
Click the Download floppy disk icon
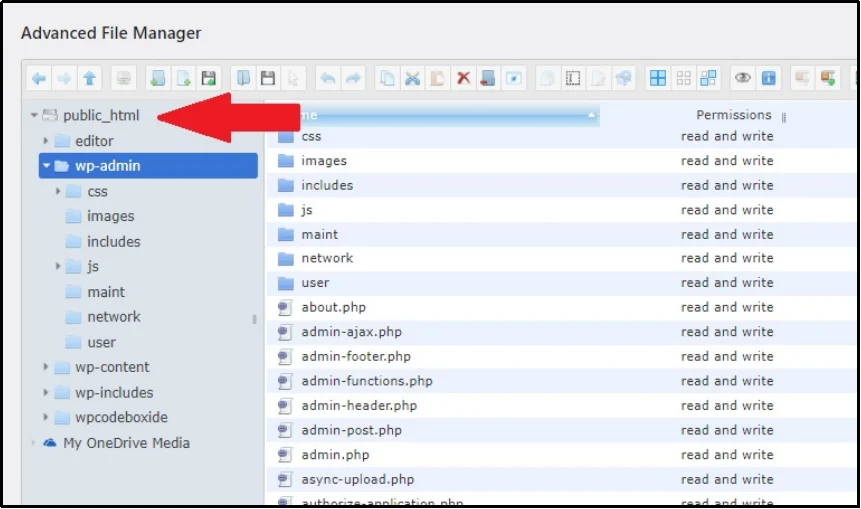coord(268,79)
